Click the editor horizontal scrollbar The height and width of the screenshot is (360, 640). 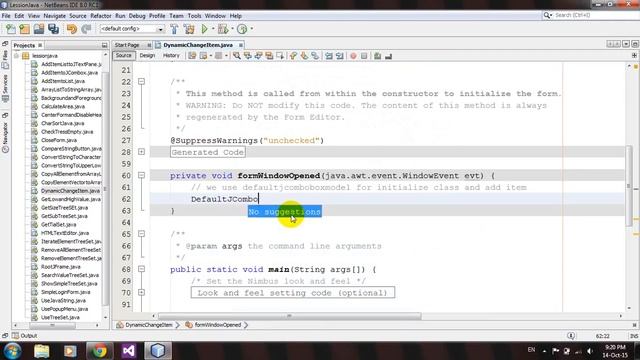pos(289,316)
